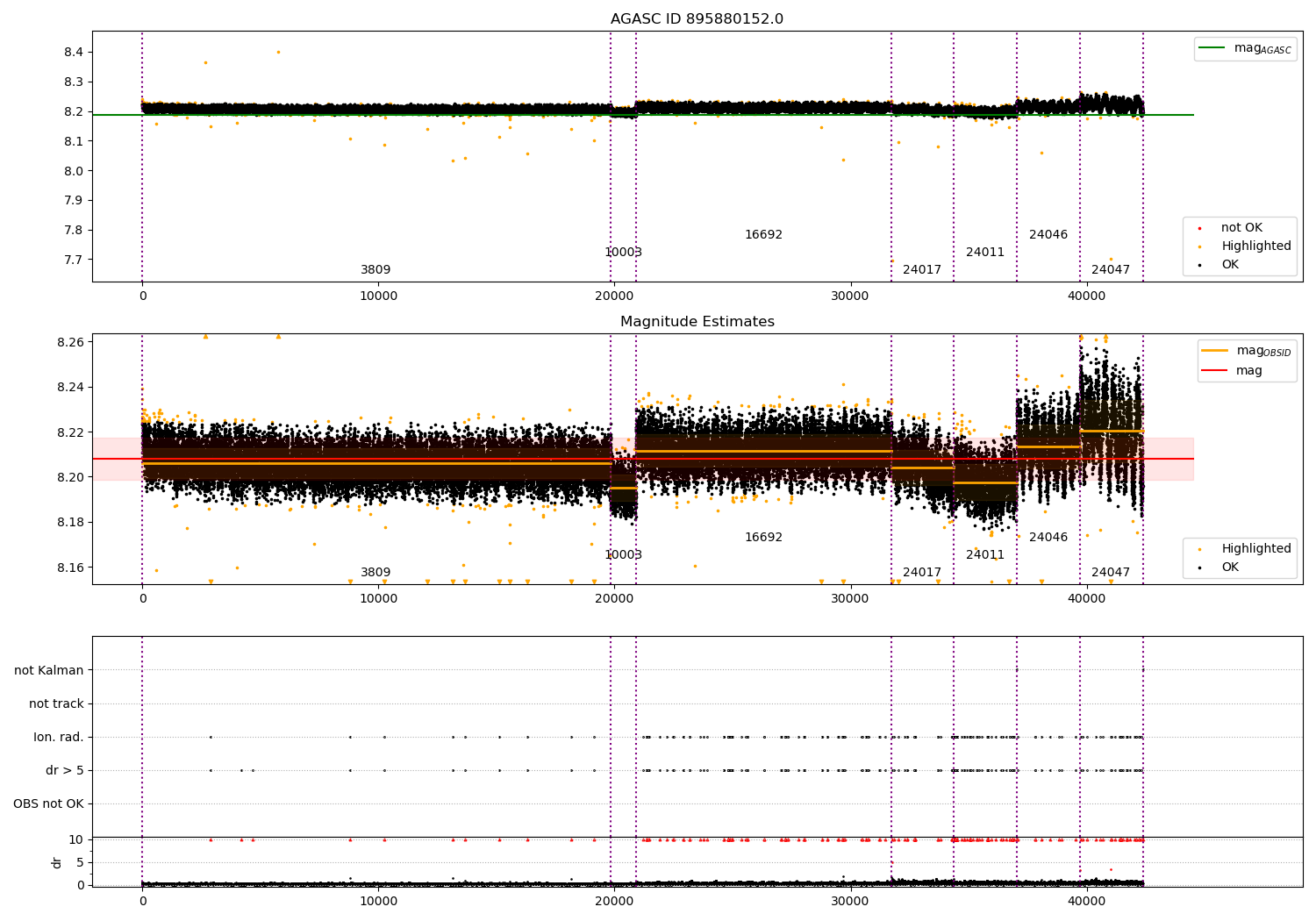1316x921 pixels.
Task: Click the "Ion. rad." row label
Action: pos(59,738)
